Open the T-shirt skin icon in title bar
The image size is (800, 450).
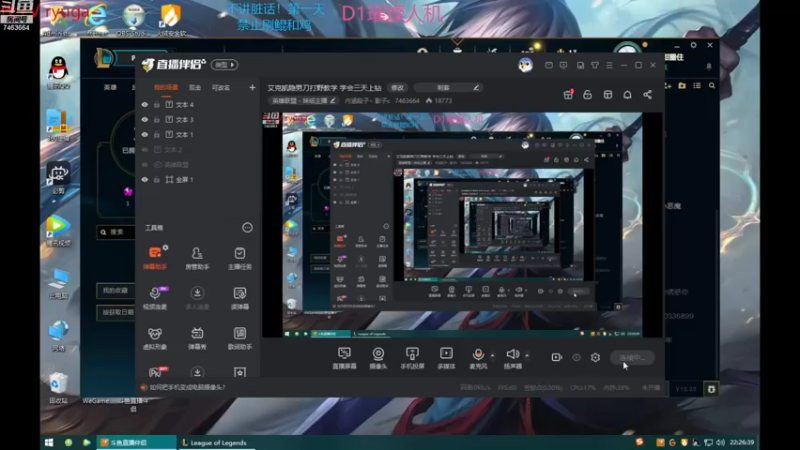tap(595, 65)
